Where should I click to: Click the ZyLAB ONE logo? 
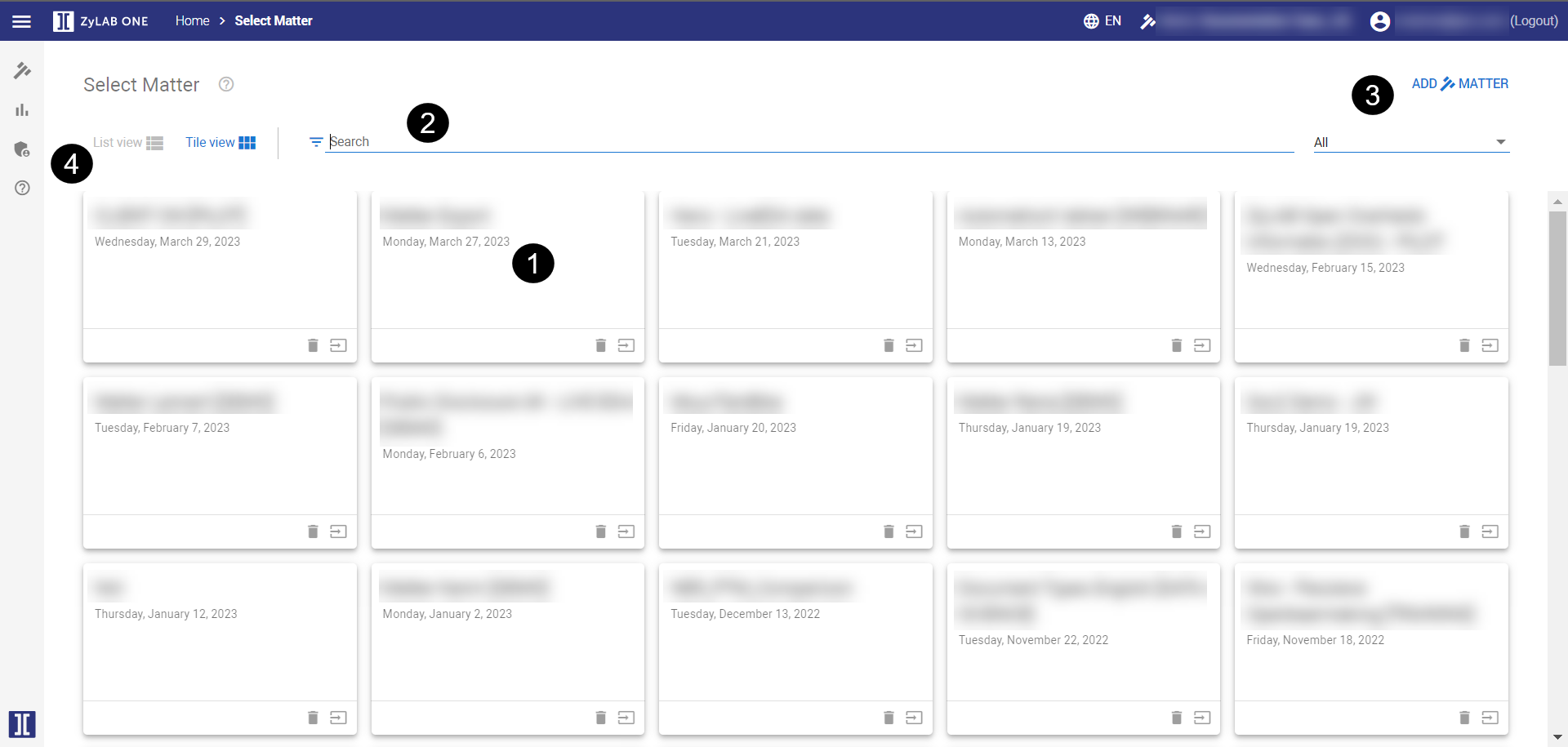100,21
